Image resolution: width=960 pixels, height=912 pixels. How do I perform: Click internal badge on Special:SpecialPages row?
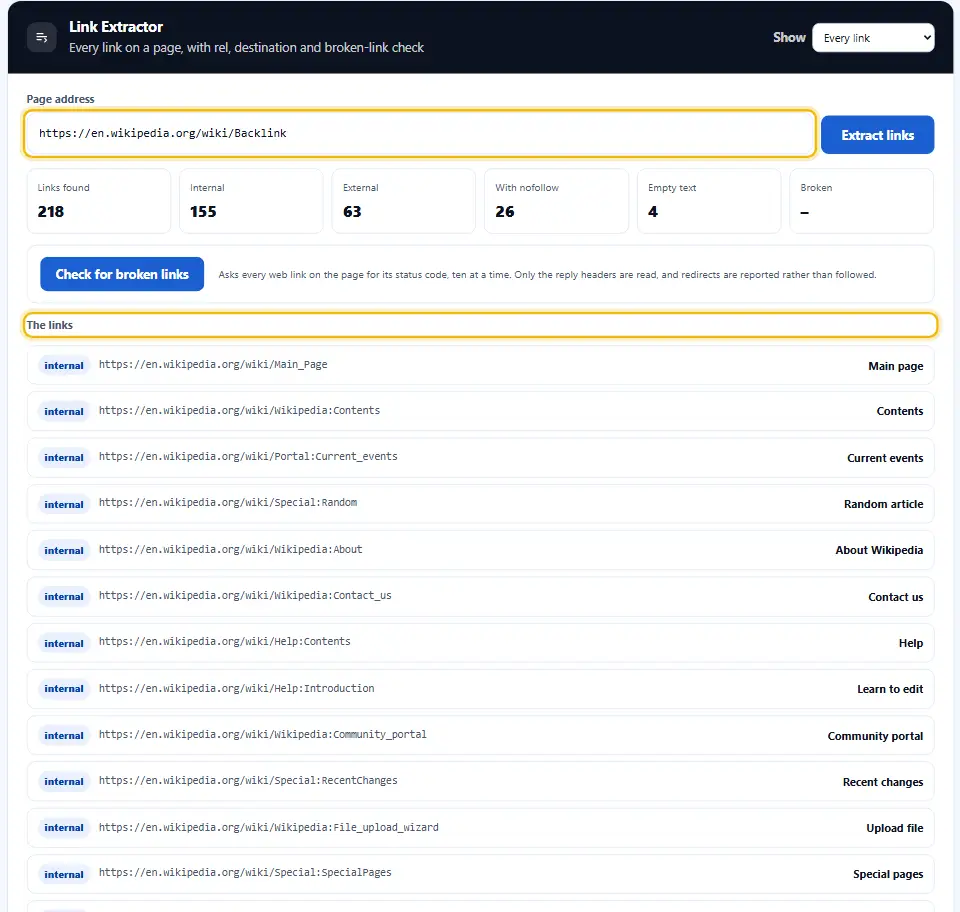[x=64, y=874]
